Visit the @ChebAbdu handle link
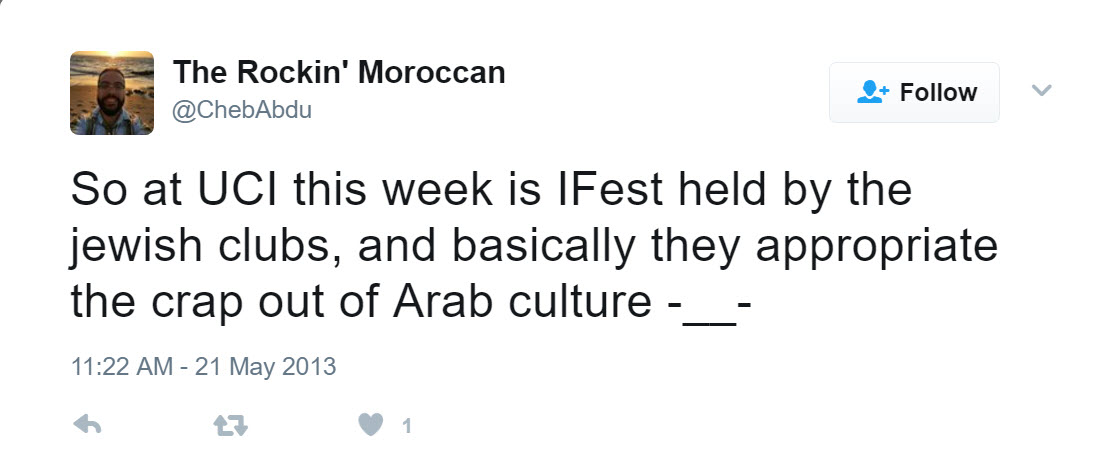Viewport: 1108px width, 475px height. 242,110
